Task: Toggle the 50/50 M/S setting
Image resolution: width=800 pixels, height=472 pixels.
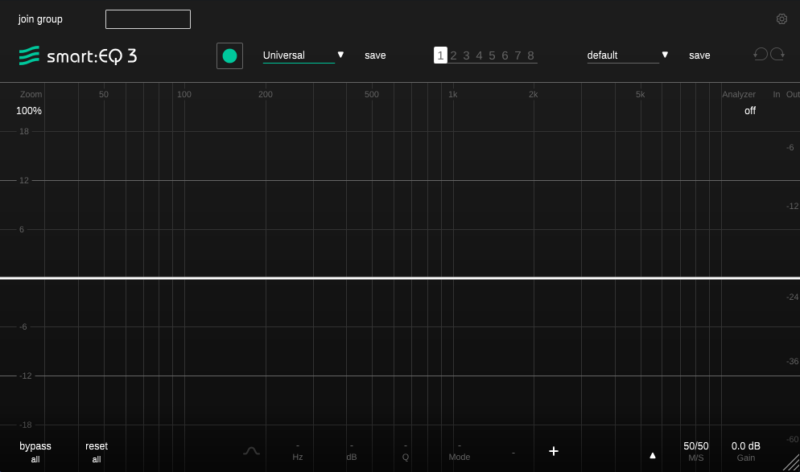Action: [x=696, y=450]
